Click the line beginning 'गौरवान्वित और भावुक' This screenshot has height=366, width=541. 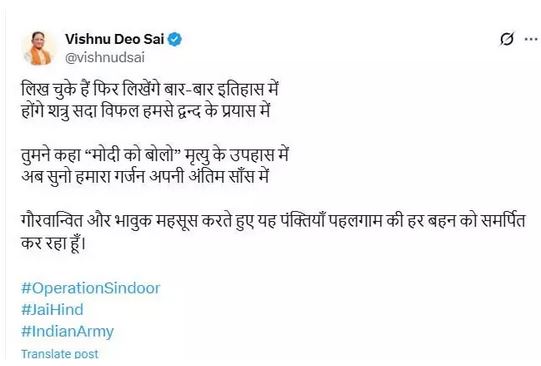pyautogui.click(x=273, y=221)
